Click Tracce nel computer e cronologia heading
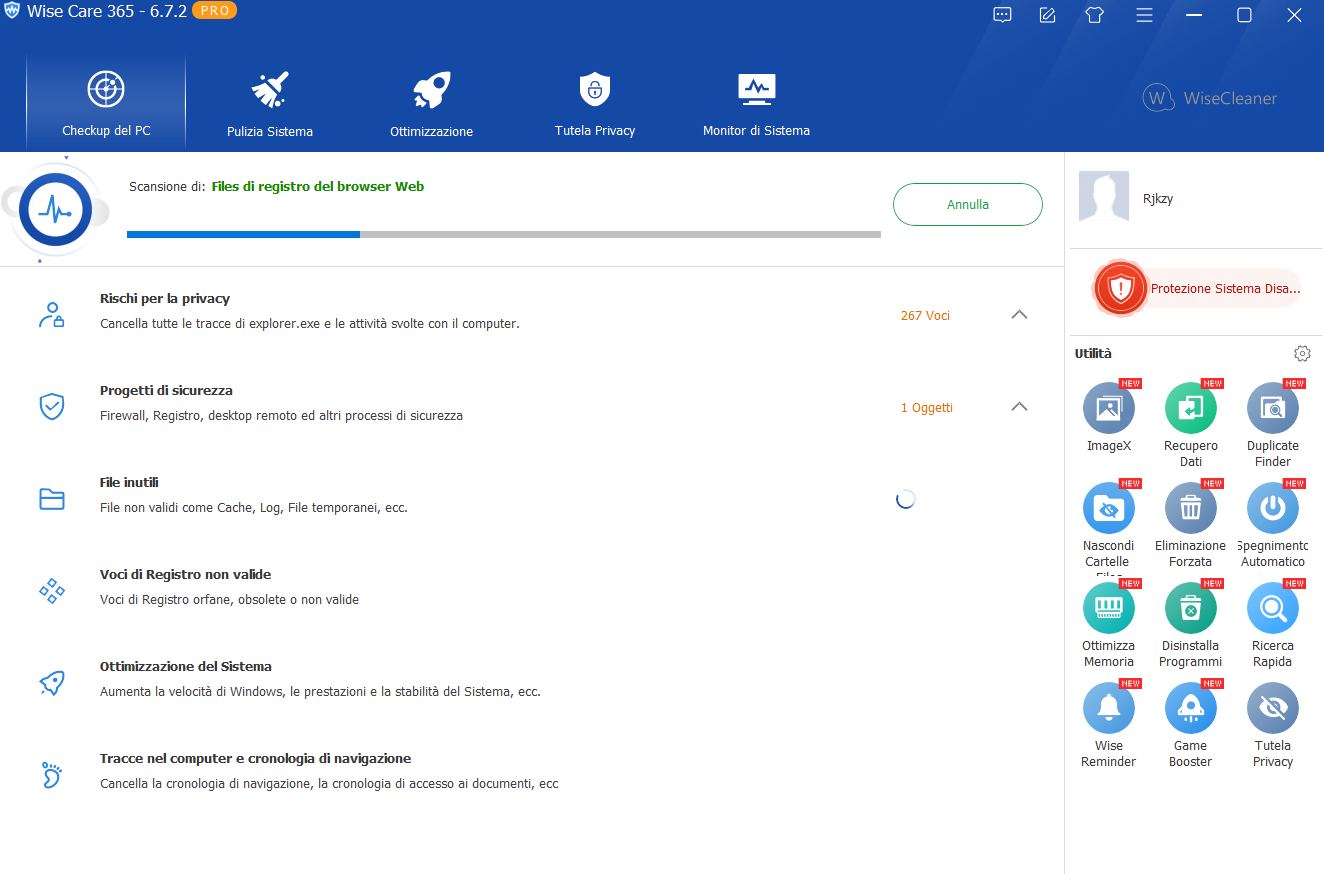The image size is (1324, 874). point(256,758)
